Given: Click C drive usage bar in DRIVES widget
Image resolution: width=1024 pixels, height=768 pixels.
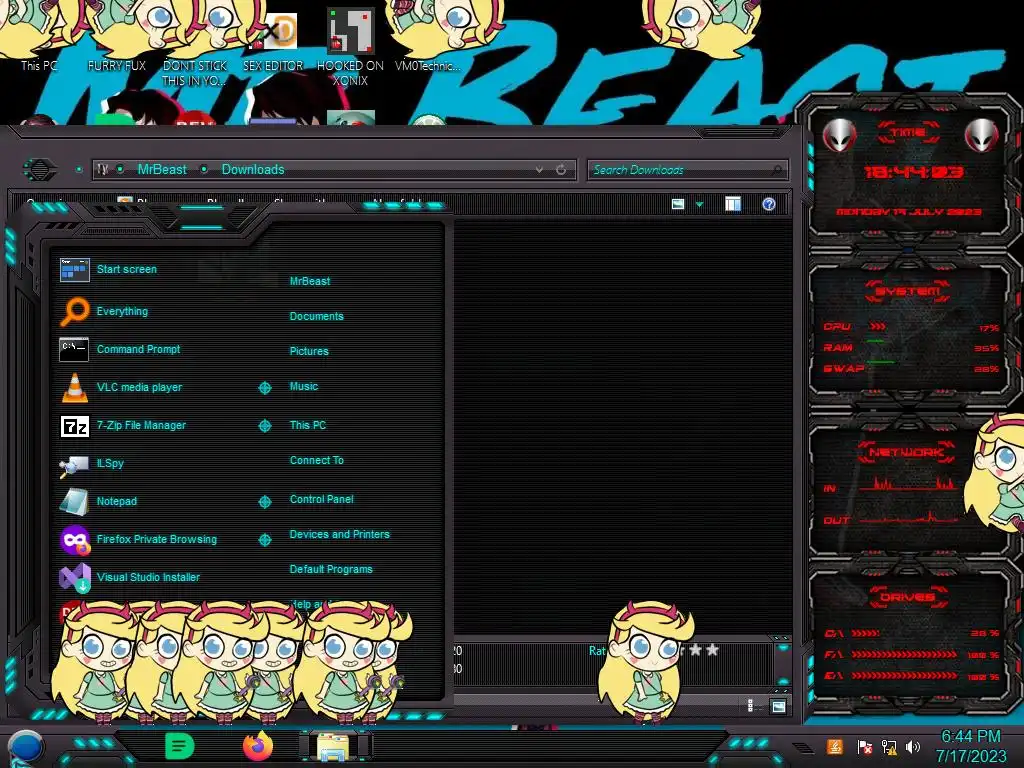Looking at the screenshot, I should [866, 633].
